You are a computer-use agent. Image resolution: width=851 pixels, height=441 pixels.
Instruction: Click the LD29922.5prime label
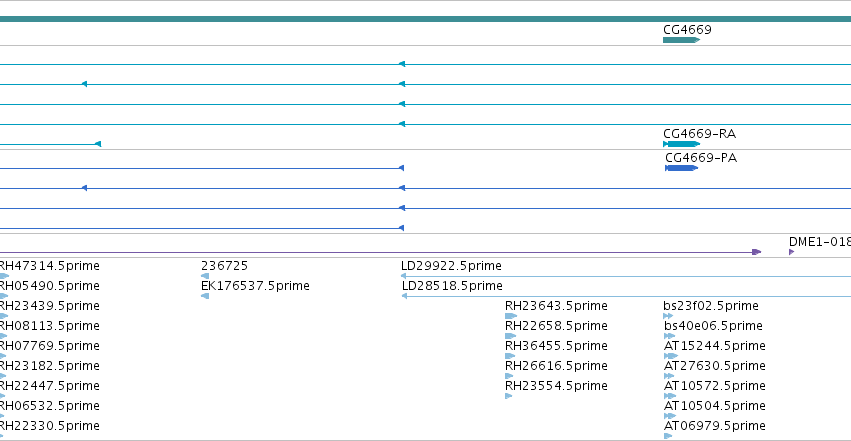[x=452, y=266]
